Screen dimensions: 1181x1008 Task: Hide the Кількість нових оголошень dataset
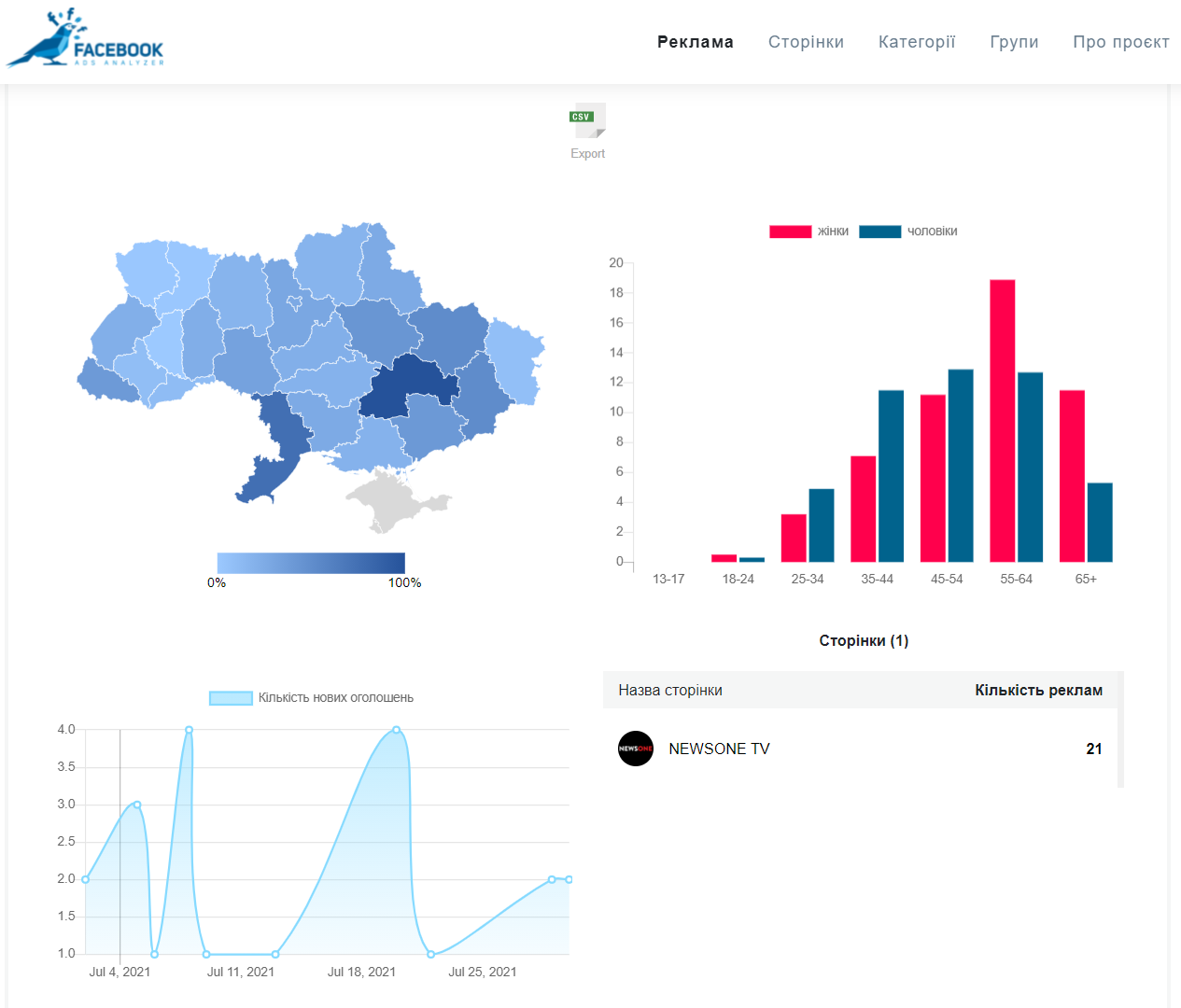point(311,698)
